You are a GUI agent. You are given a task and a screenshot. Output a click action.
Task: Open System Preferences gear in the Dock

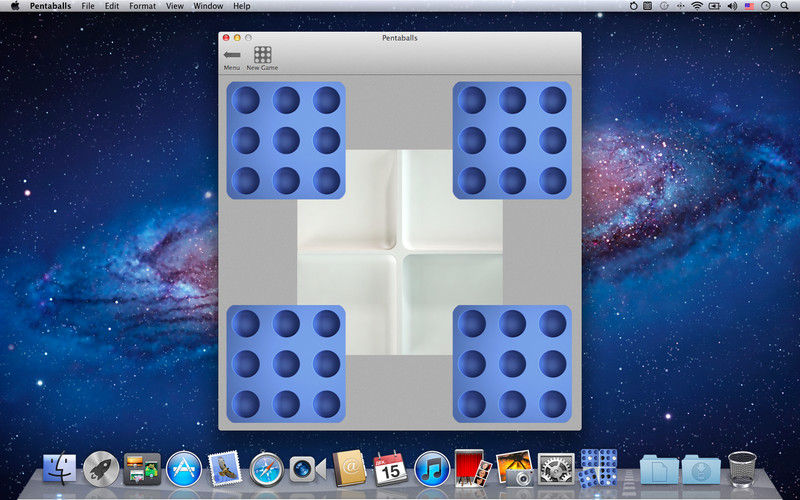pyautogui.click(x=556, y=469)
